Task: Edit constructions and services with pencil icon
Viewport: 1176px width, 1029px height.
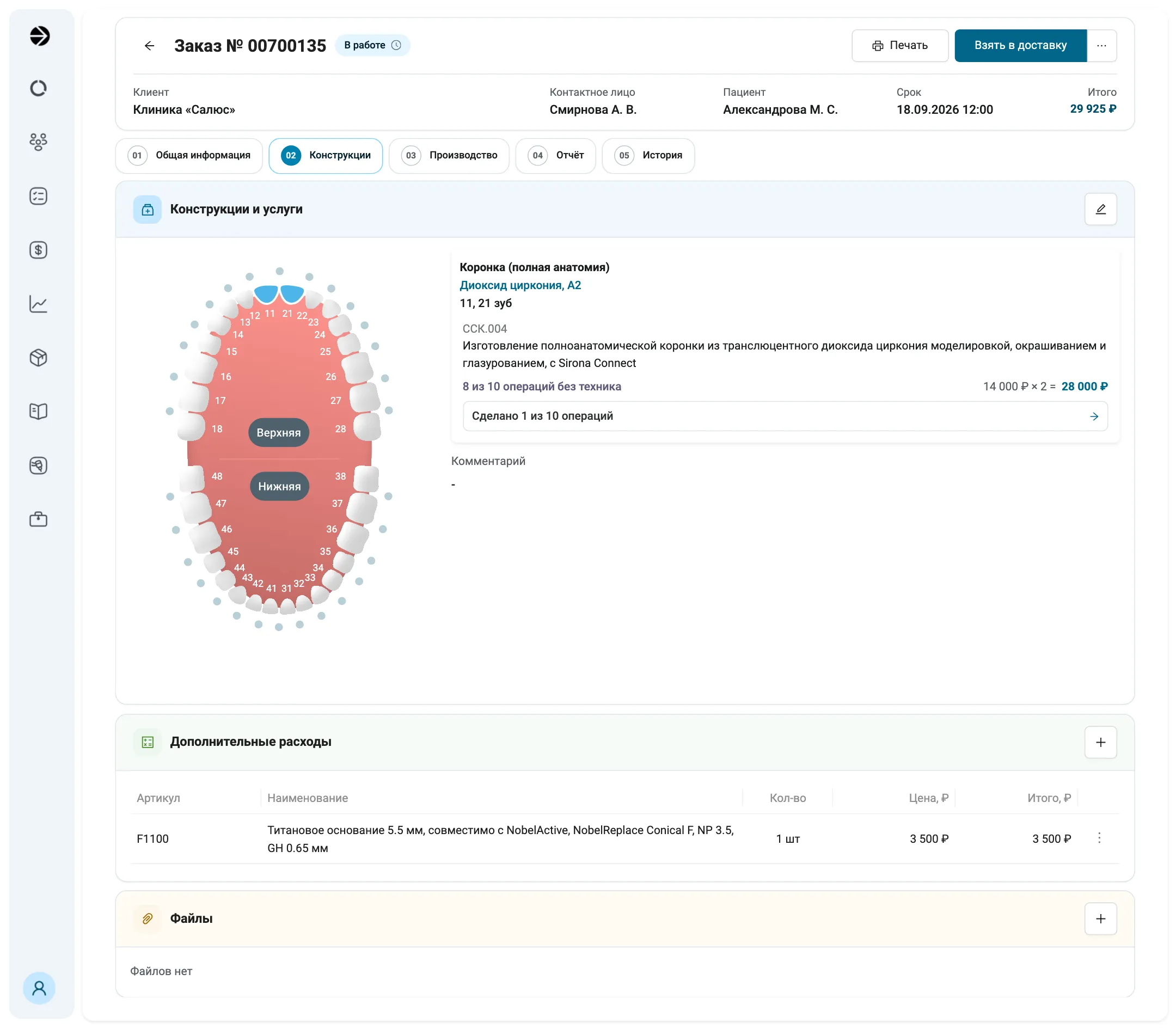Action: click(x=1100, y=209)
